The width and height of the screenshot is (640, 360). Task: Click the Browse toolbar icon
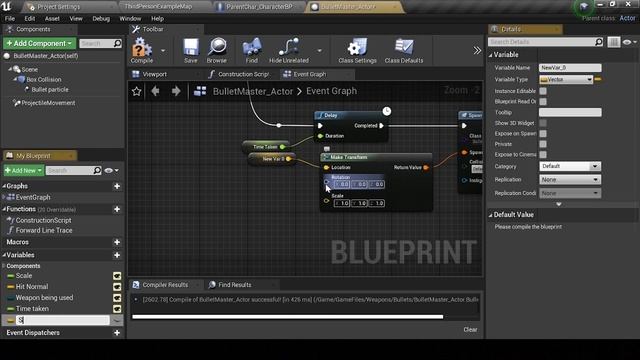pos(217,50)
